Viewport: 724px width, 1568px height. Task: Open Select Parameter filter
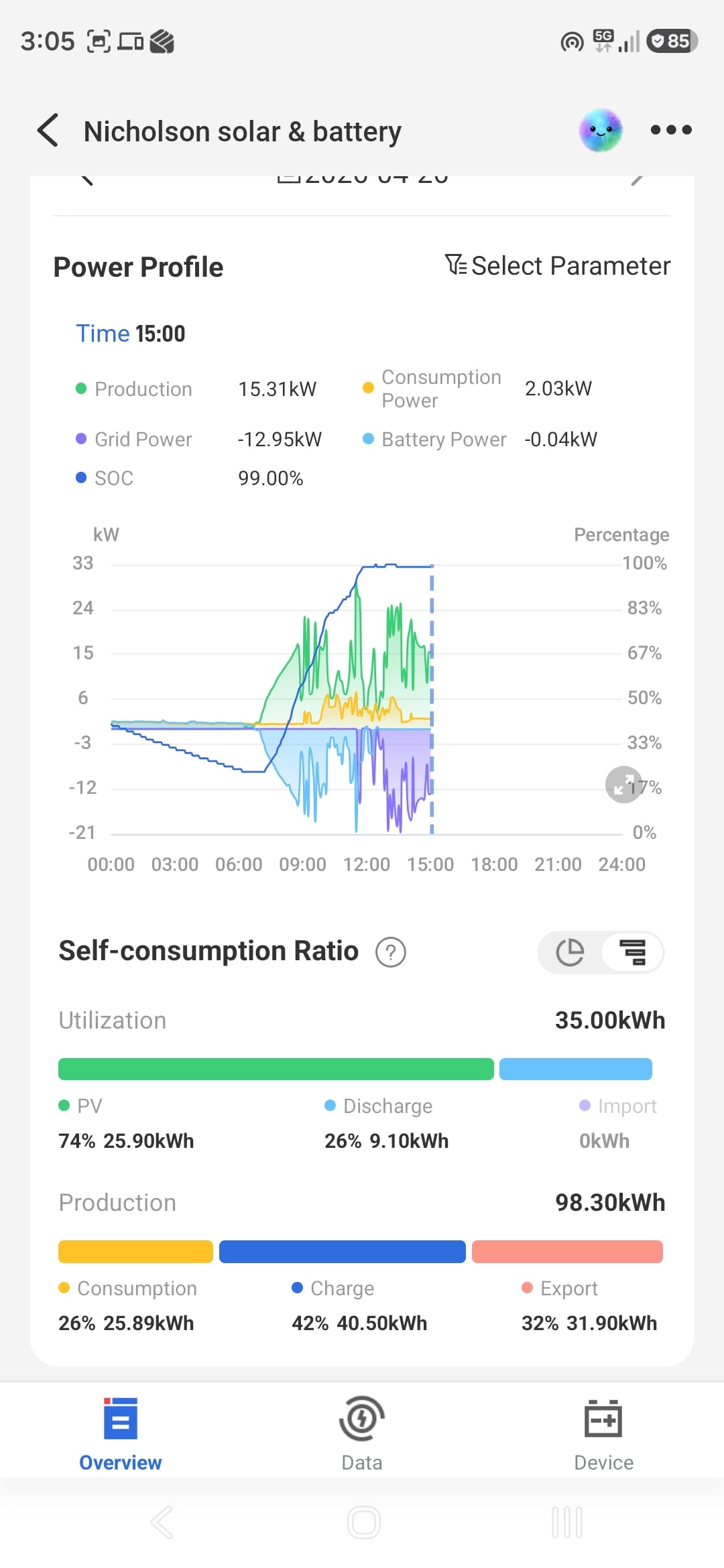(x=558, y=266)
